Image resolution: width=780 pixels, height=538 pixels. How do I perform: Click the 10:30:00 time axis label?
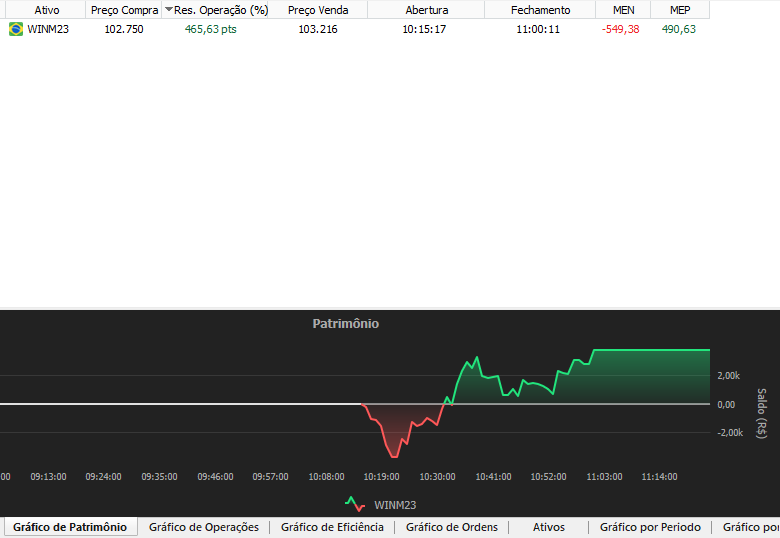point(437,477)
